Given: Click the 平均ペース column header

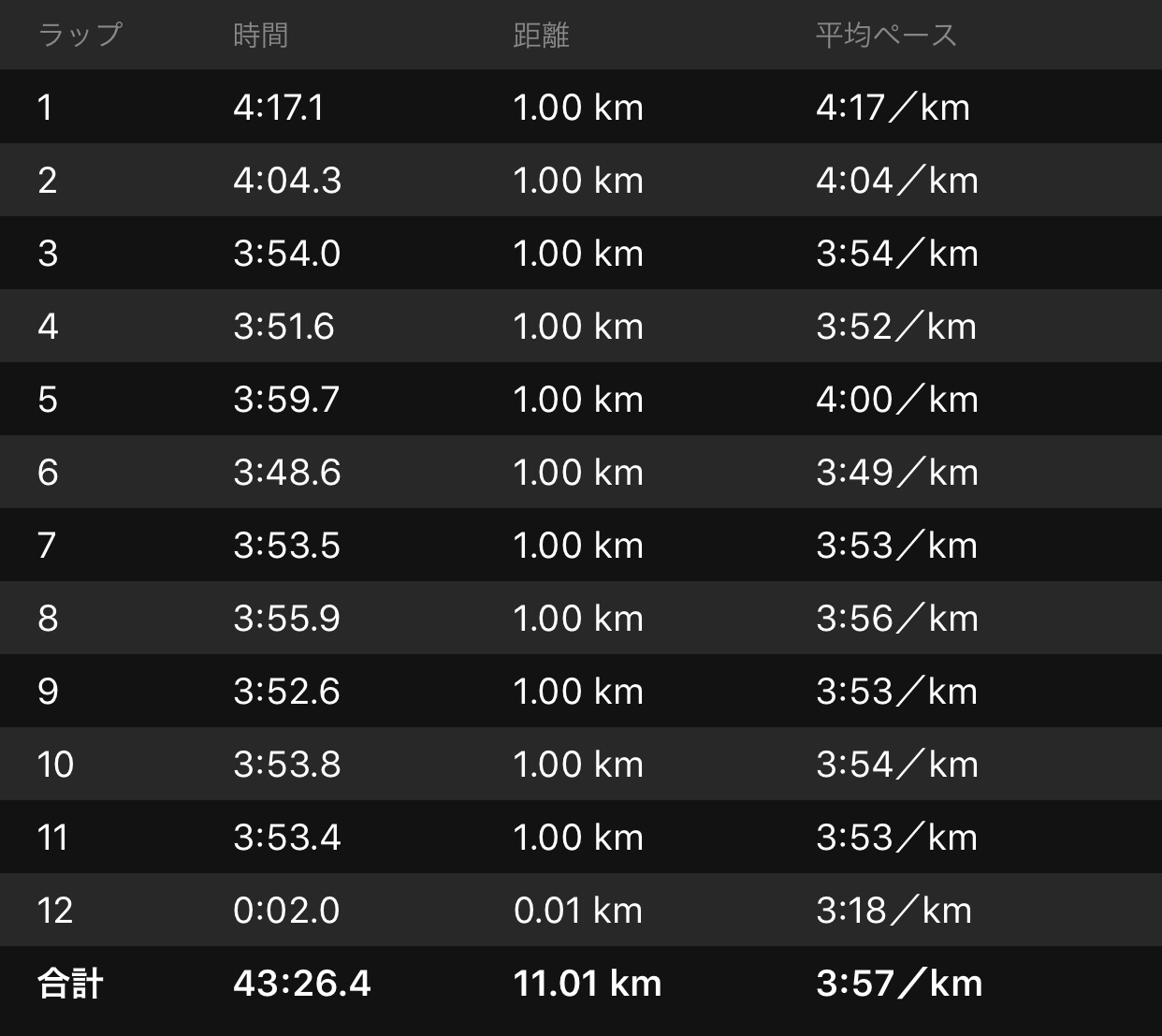Looking at the screenshot, I should (886, 36).
